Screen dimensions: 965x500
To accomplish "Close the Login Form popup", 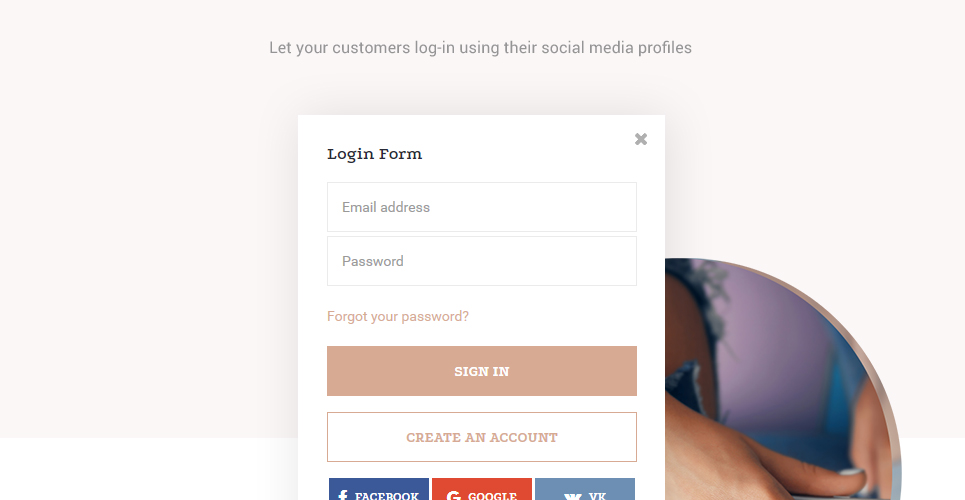I will point(641,139).
